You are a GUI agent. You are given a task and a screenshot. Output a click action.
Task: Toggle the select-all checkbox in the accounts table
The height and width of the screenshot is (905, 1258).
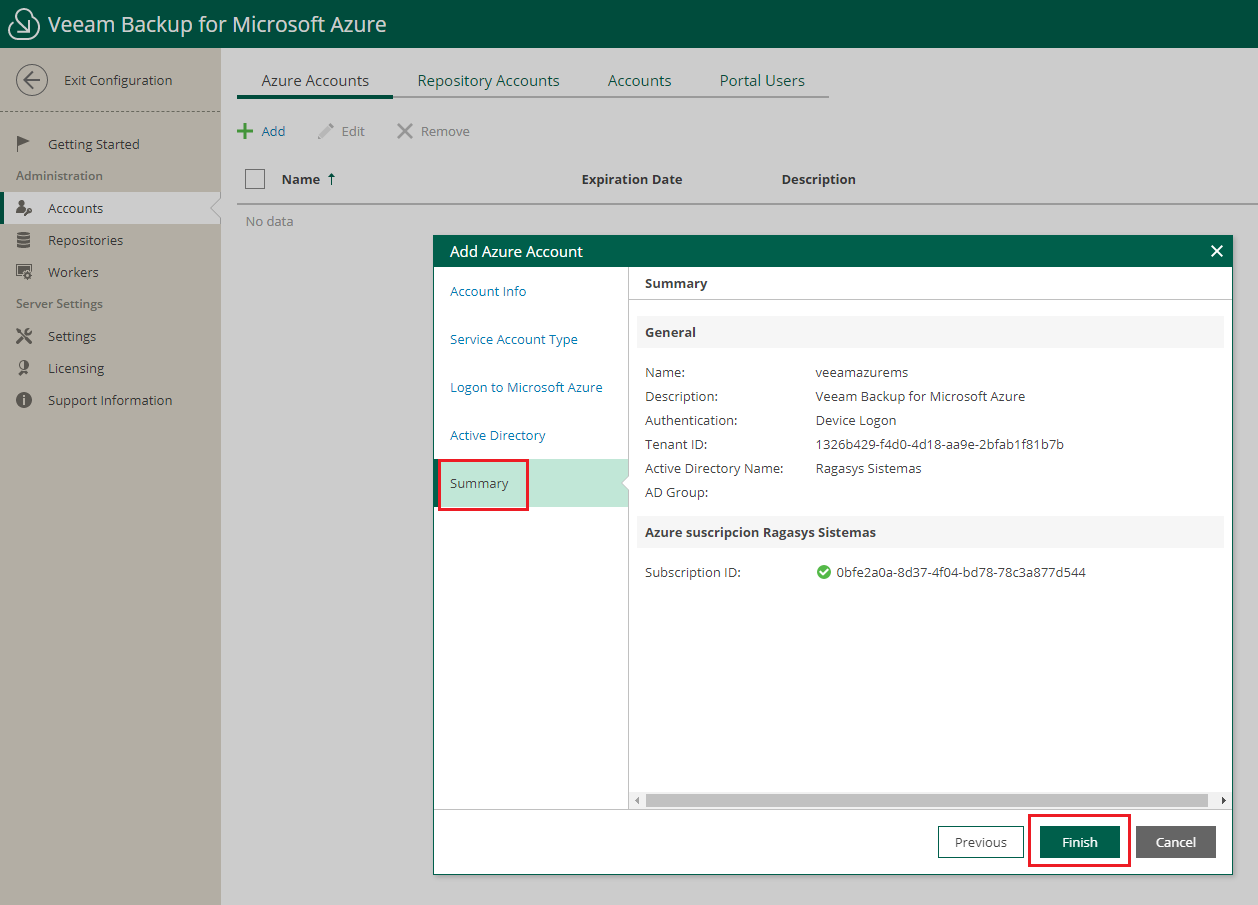(255, 178)
